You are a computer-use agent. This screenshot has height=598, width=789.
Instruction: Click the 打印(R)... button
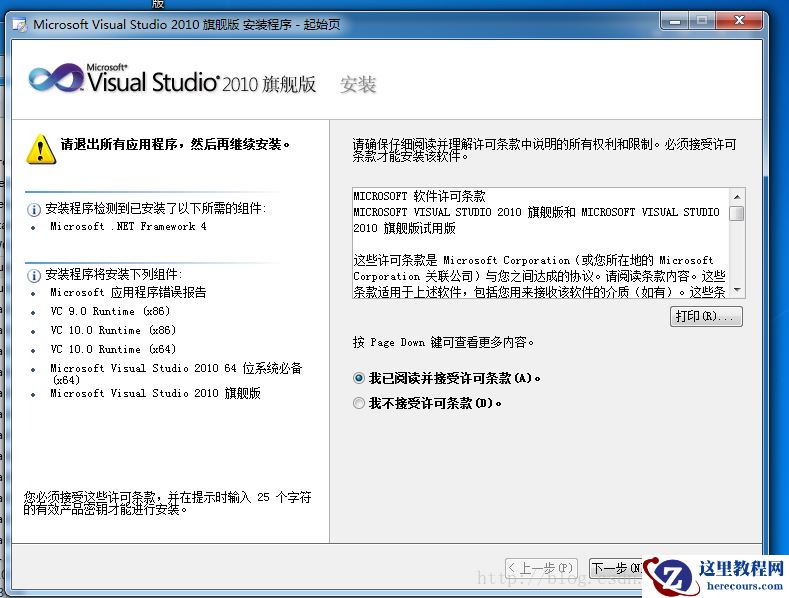(x=706, y=317)
